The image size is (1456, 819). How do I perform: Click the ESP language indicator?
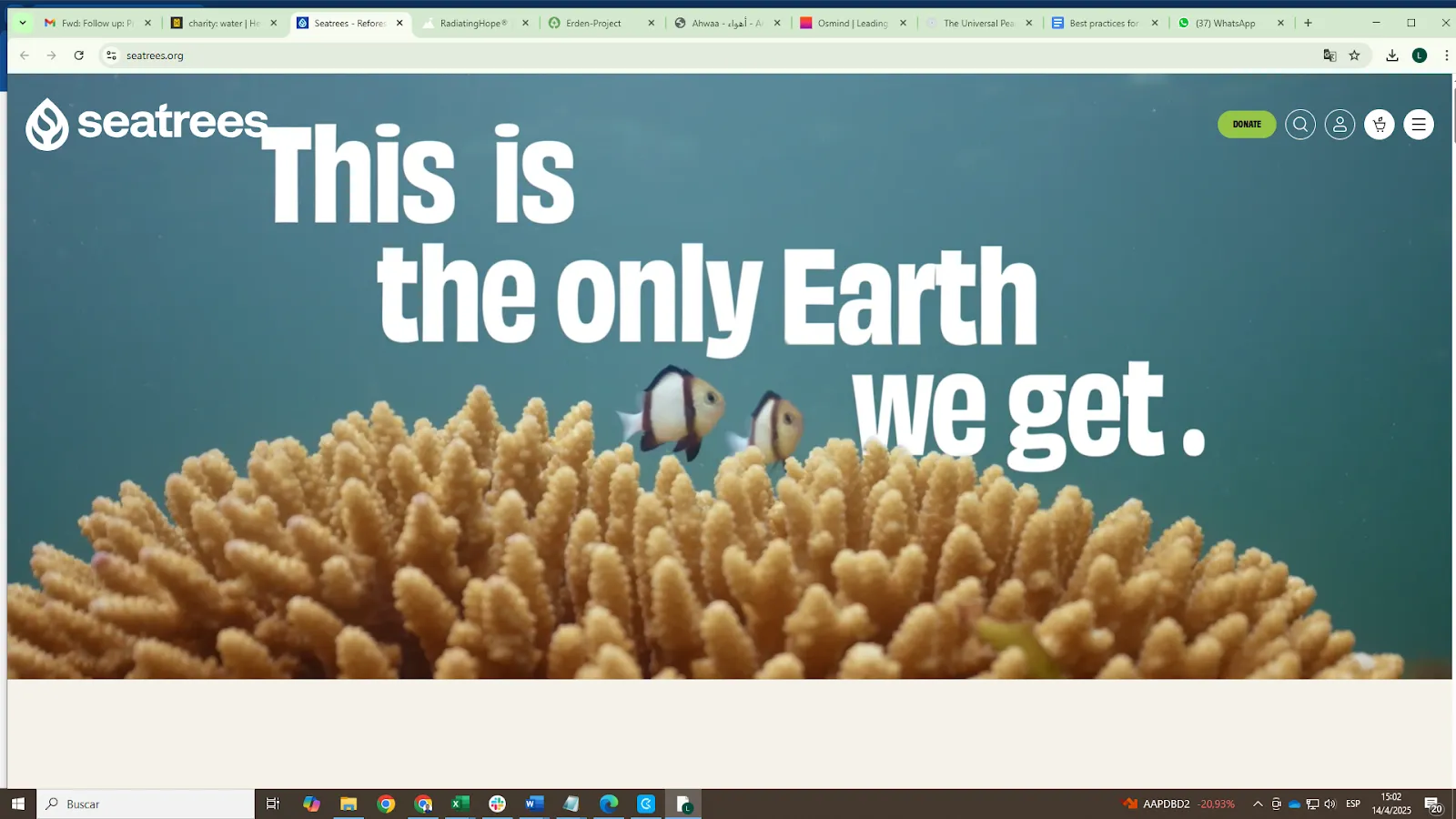click(x=1353, y=804)
